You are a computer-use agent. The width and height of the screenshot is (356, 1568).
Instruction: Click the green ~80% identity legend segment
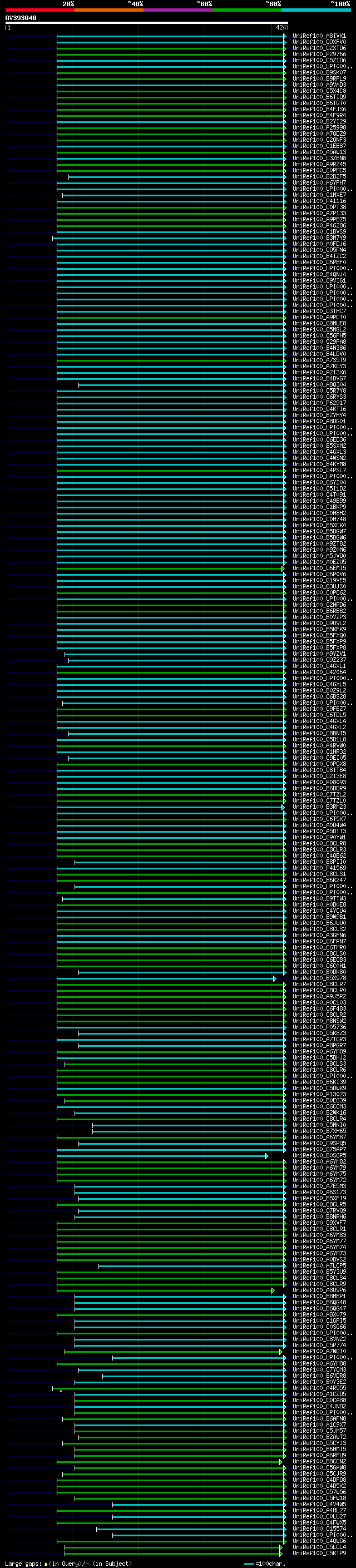click(x=247, y=10)
